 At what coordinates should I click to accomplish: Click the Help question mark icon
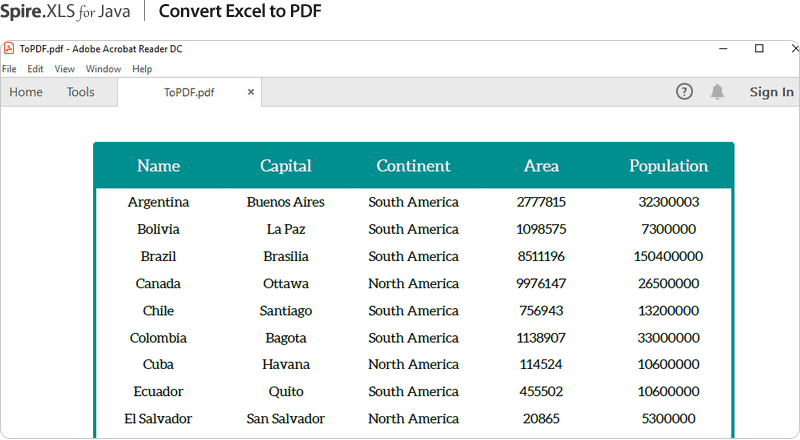pyautogui.click(x=684, y=92)
